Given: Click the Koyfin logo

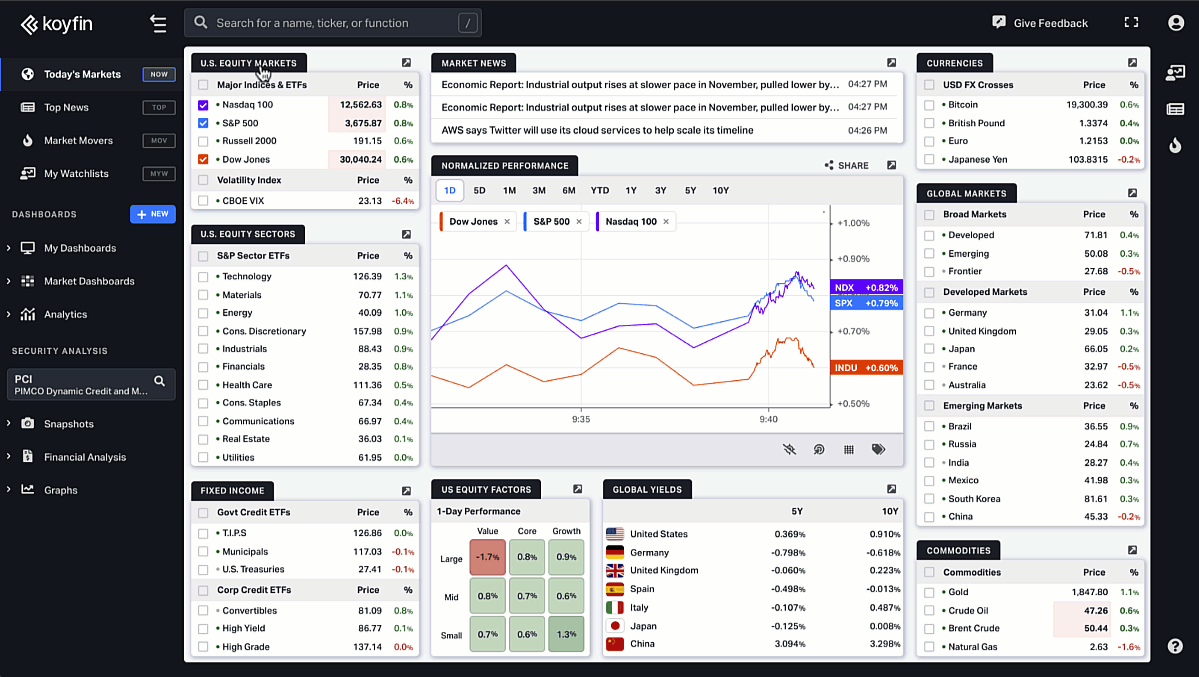Looking at the screenshot, I should pyautogui.click(x=57, y=24).
